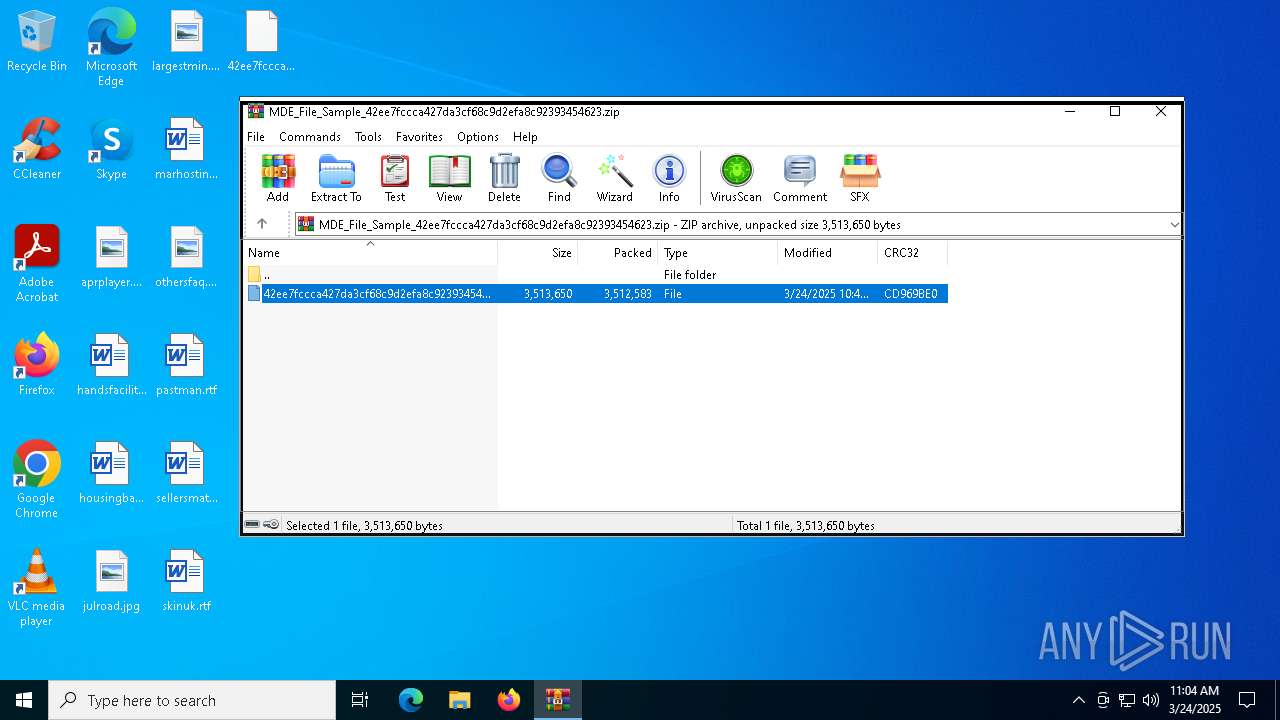
Task: Expand the archive path dropdown
Action: (1174, 224)
